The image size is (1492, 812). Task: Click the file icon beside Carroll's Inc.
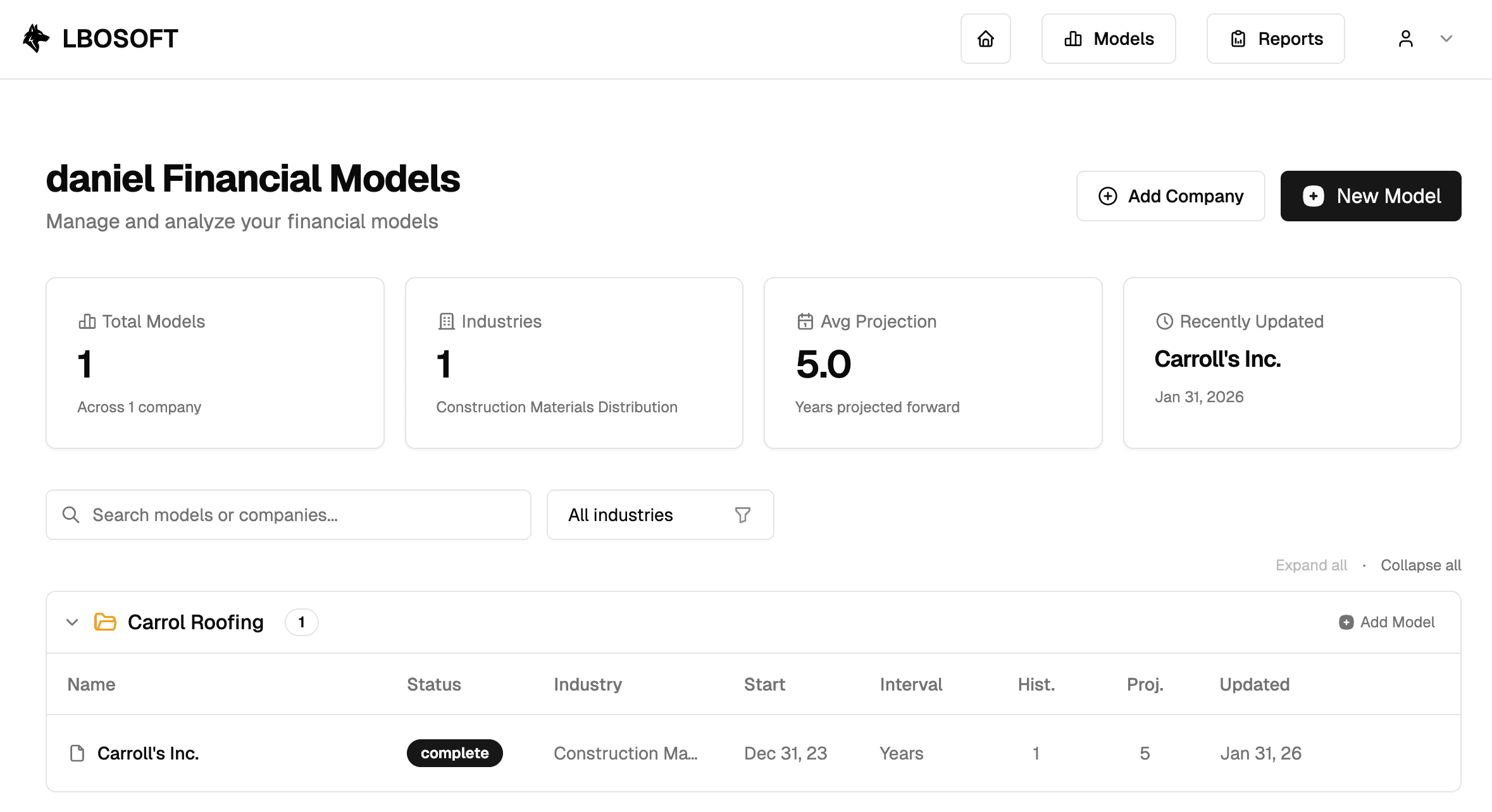click(x=77, y=753)
